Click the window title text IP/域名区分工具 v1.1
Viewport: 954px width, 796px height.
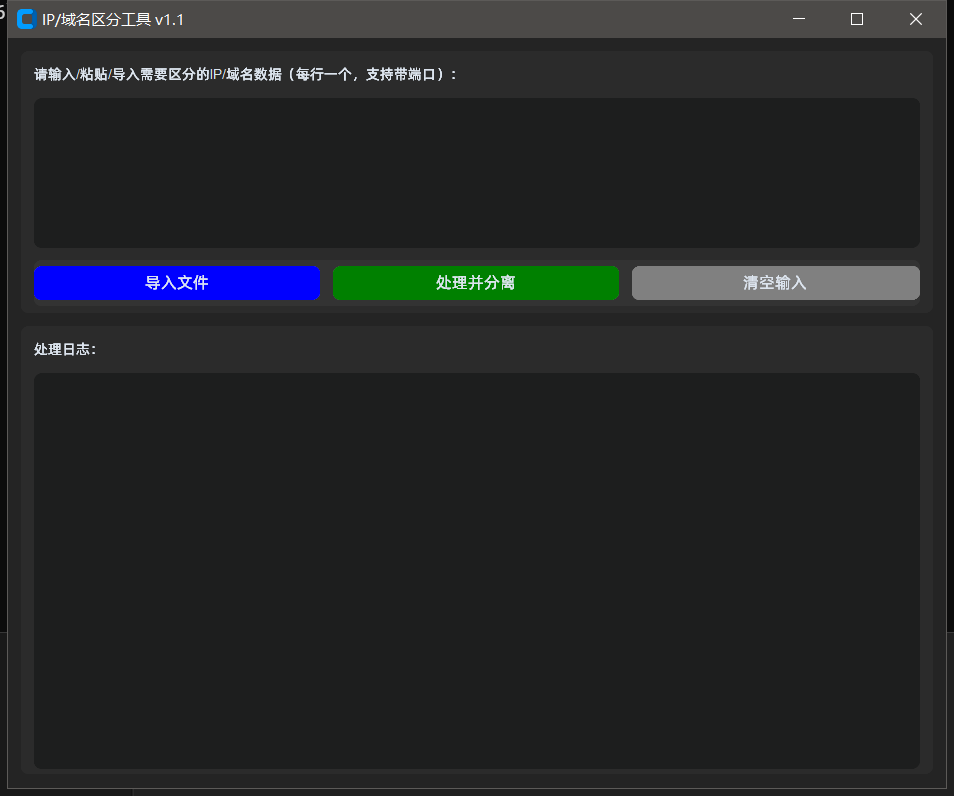(x=112, y=20)
